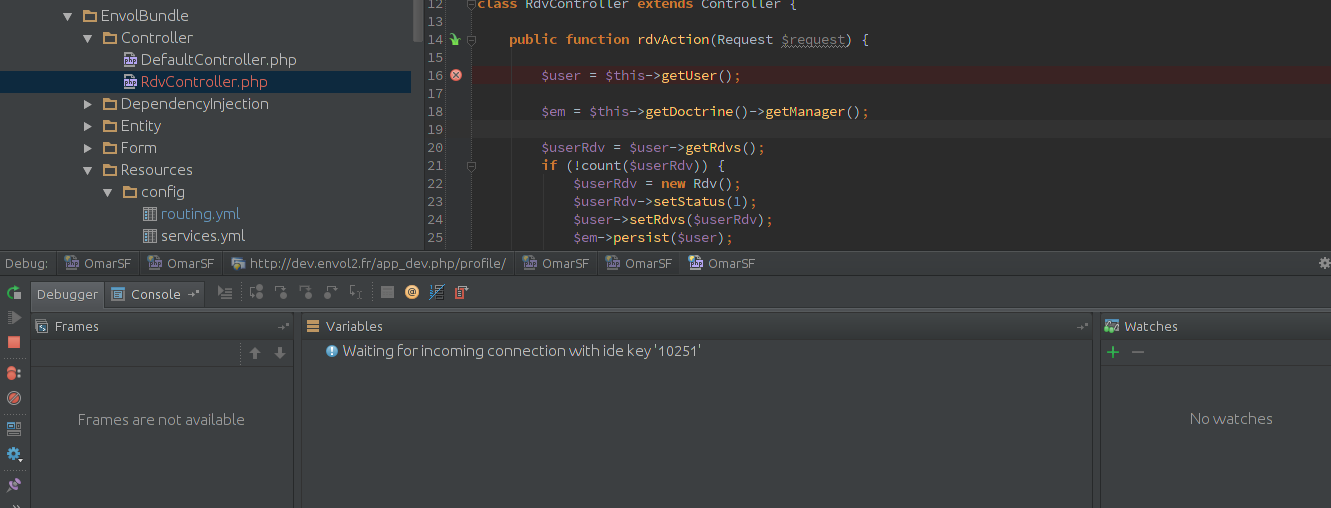The width and height of the screenshot is (1331, 508).
Task: Click the Step Into debugger icon
Action: point(281,292)
